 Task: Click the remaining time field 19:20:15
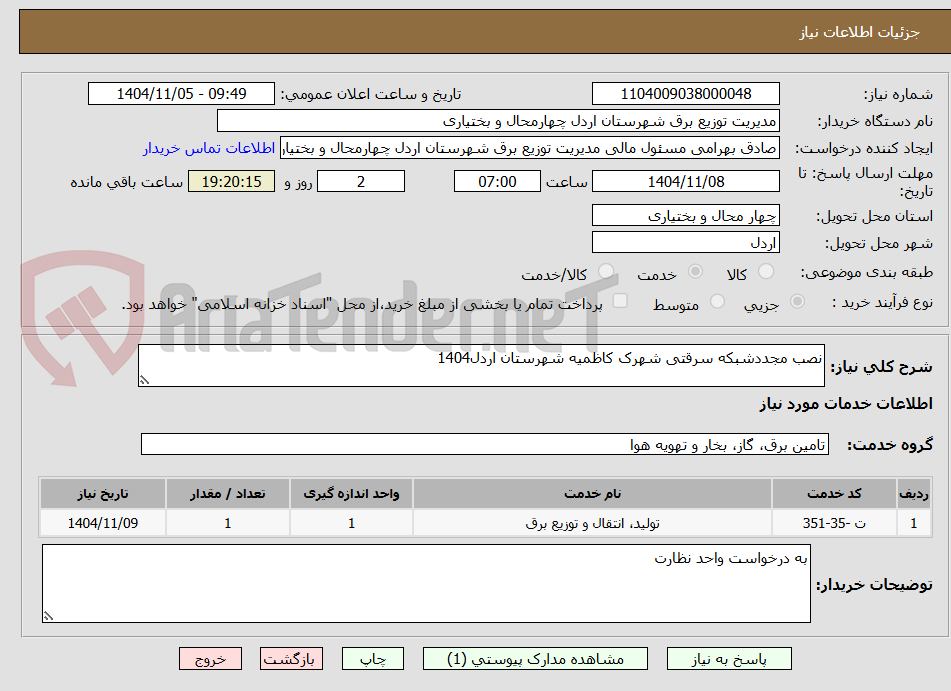point(232,181)
